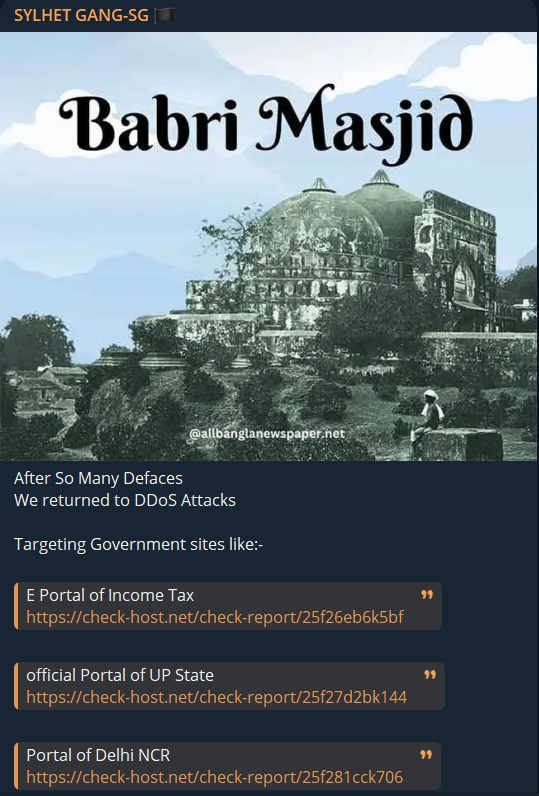Click the "We returned to DDoS Attacks" line
The image size is (539, 796).
125,501
